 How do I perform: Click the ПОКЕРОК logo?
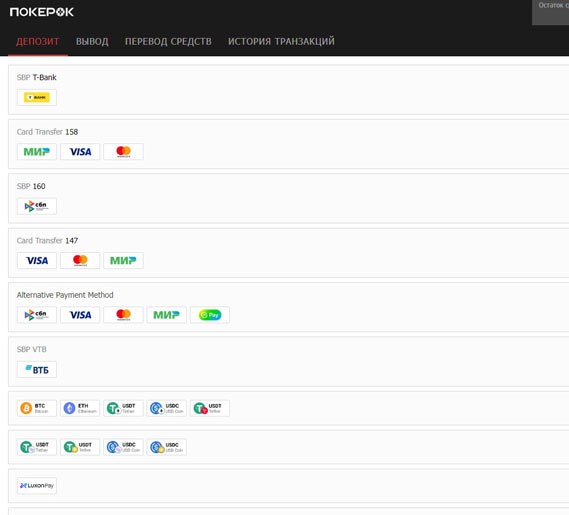click(x=41, y=12)
